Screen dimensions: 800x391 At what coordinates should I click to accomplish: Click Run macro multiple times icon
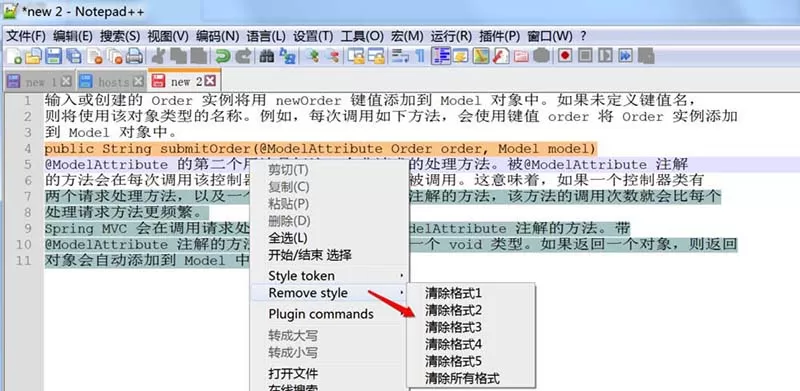626,56
